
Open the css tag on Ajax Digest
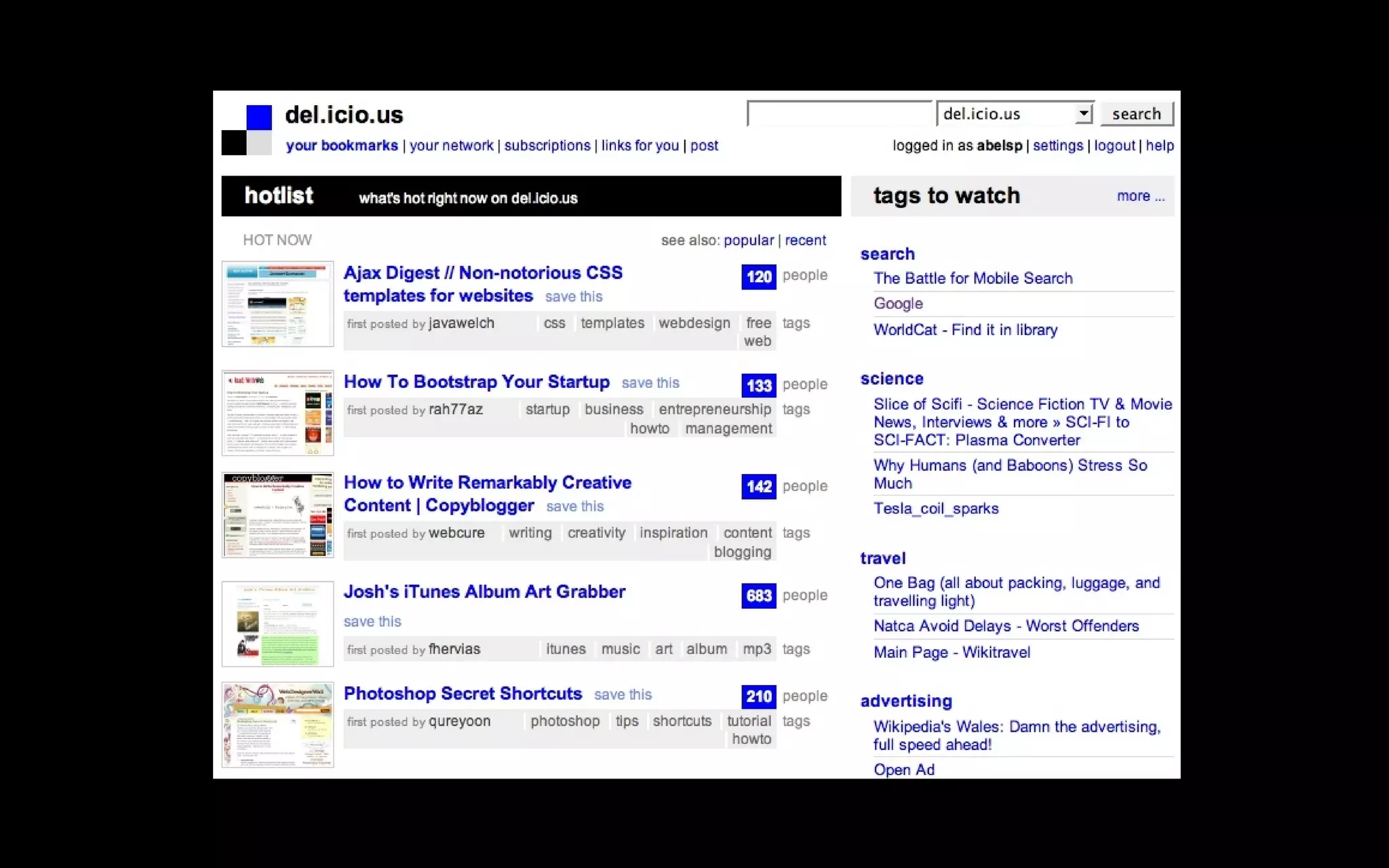point(554,323)
